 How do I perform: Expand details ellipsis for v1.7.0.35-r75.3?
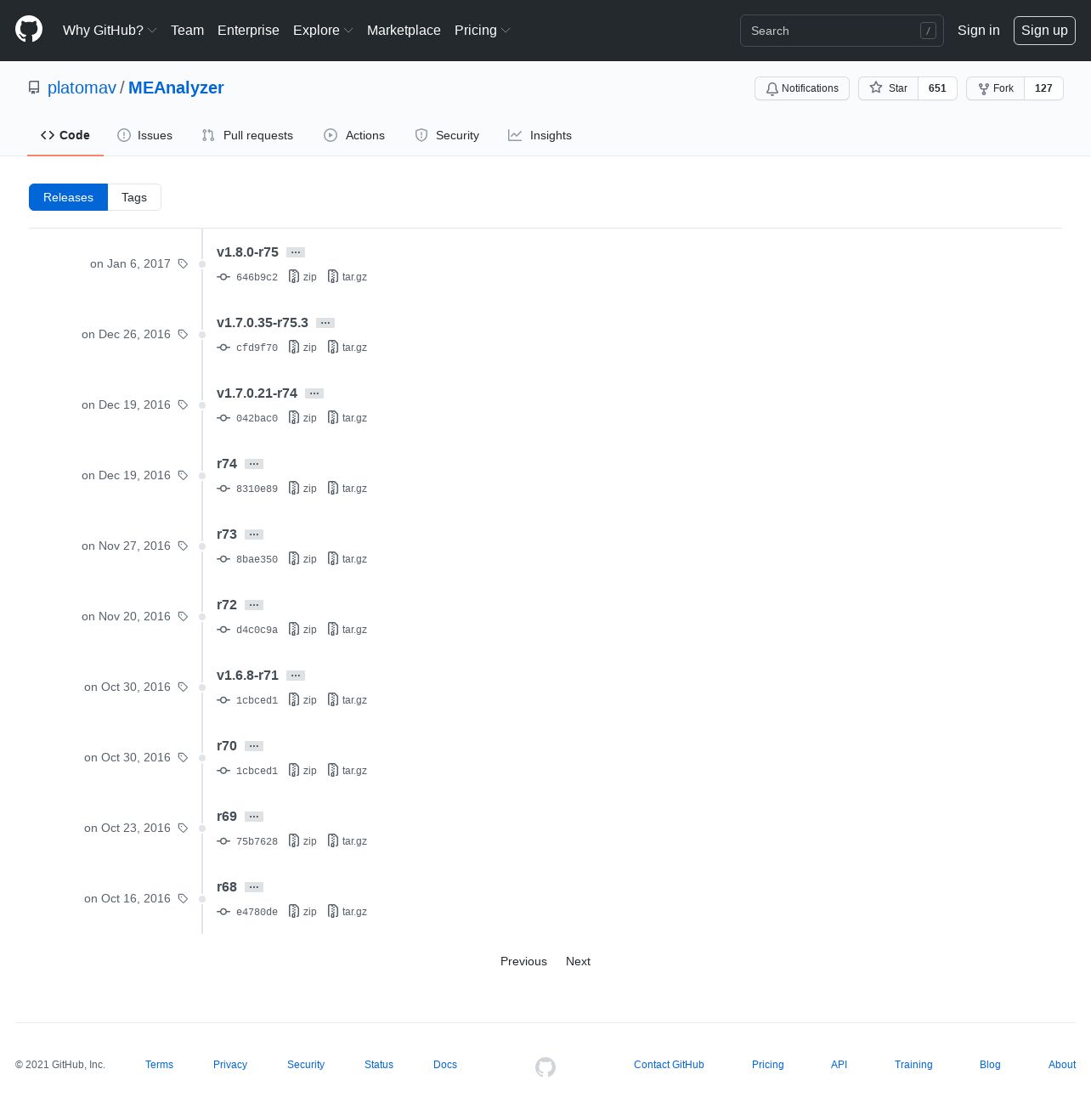[325, 323]
